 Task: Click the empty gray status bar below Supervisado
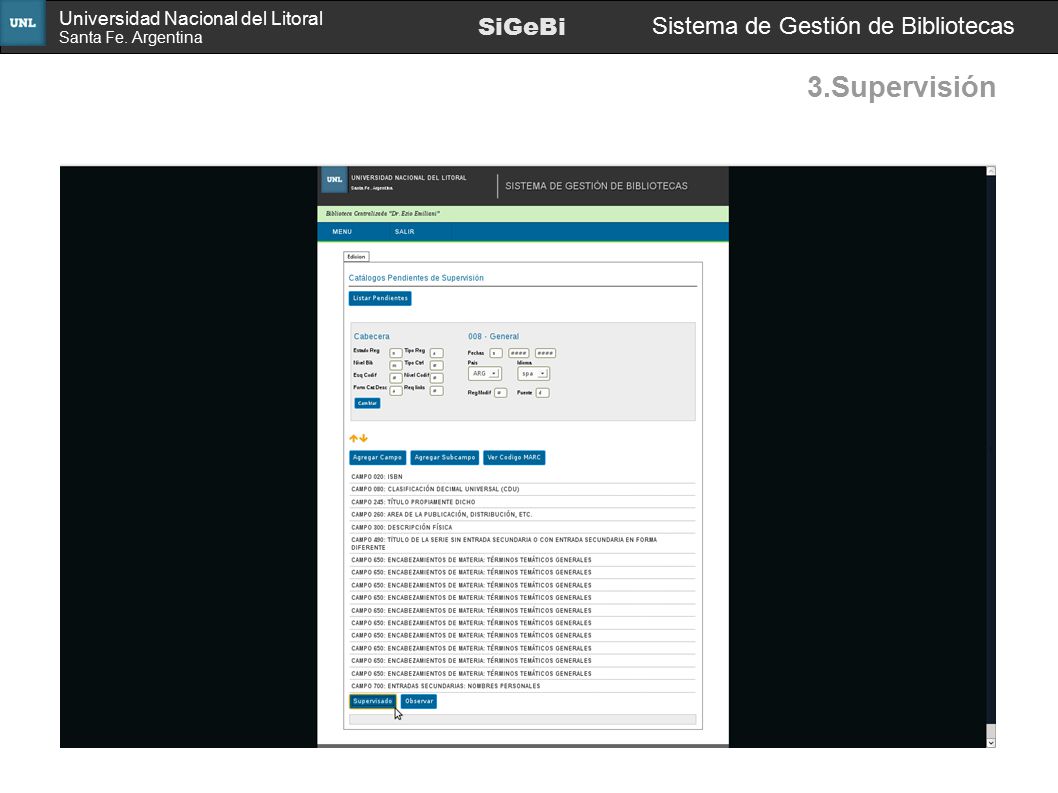click(522, 719)
